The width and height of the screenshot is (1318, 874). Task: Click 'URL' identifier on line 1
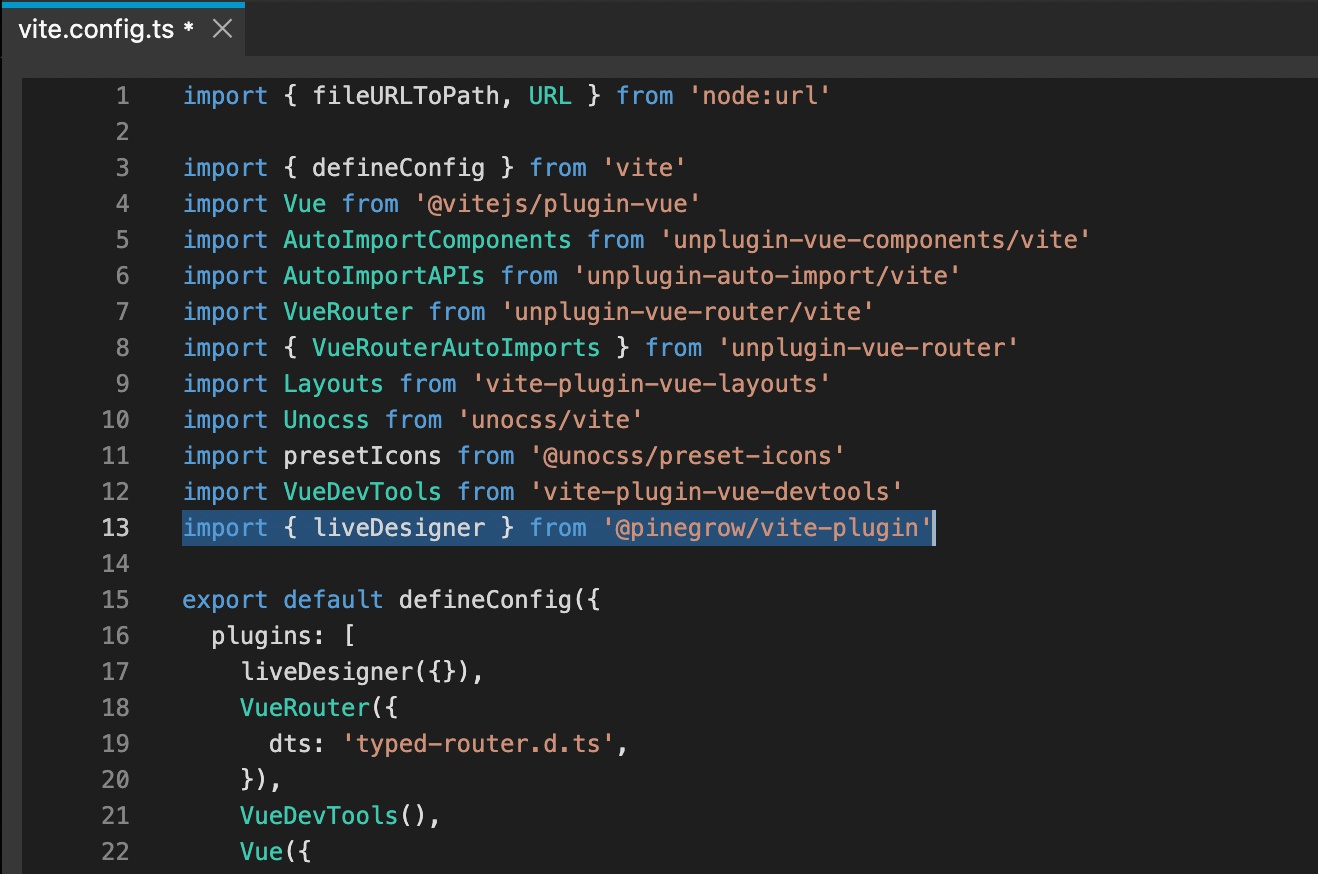point(550,96)
